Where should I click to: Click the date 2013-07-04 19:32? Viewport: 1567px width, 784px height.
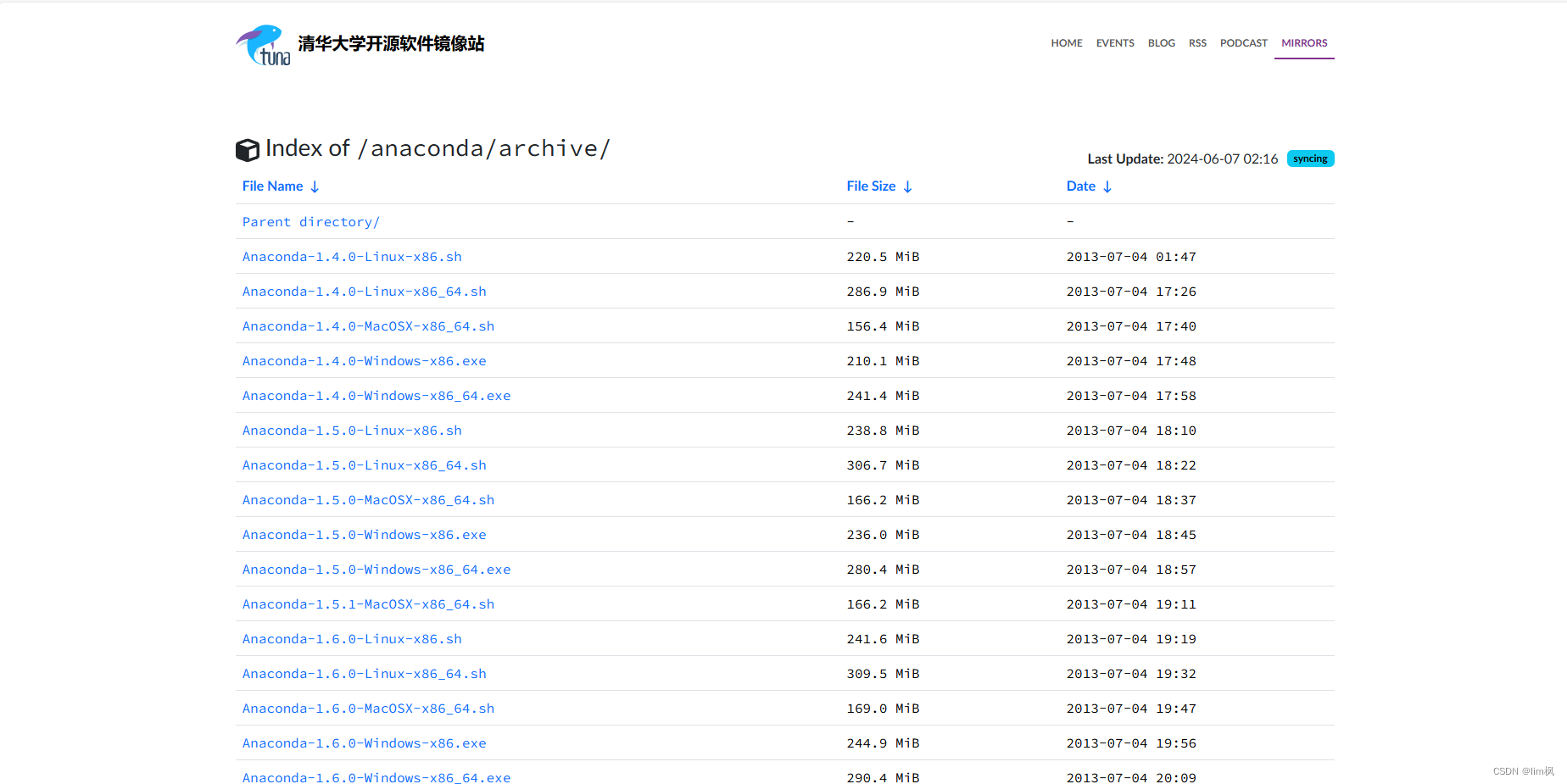tap(1131, 674)
